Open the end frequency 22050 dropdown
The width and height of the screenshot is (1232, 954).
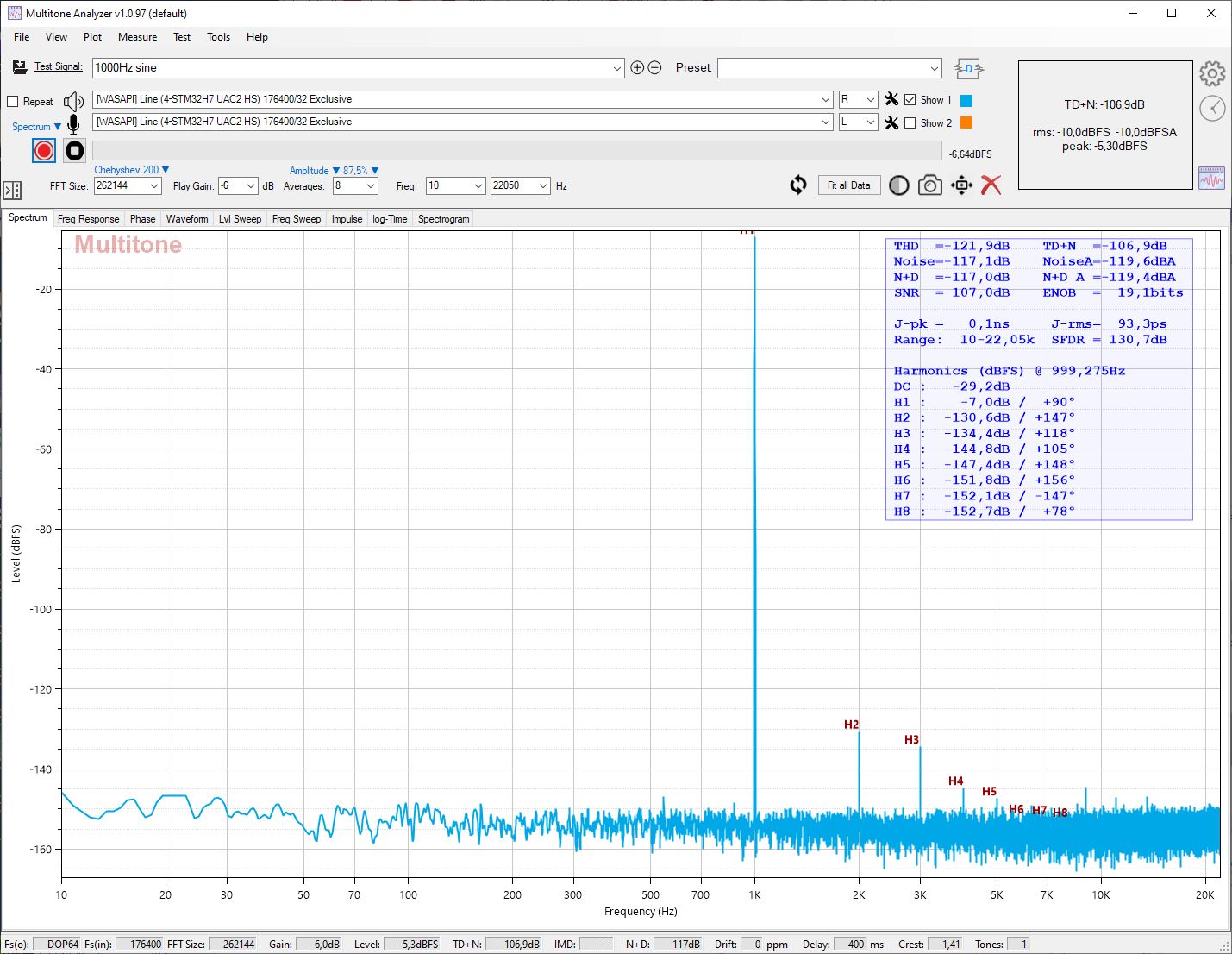[x=543, y=185]
